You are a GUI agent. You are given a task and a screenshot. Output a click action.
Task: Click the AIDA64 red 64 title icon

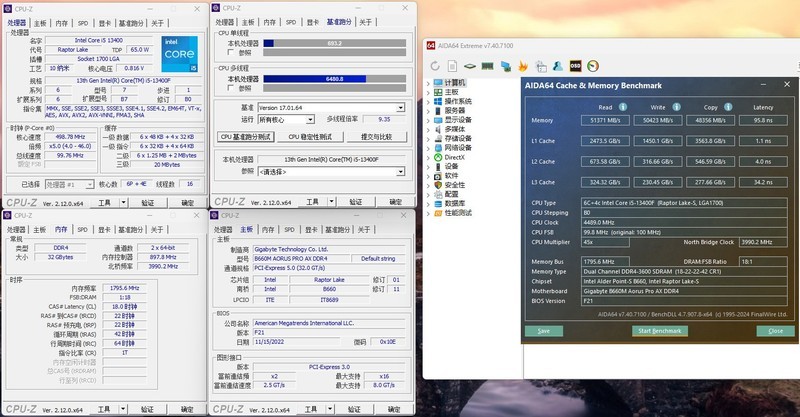431,45
